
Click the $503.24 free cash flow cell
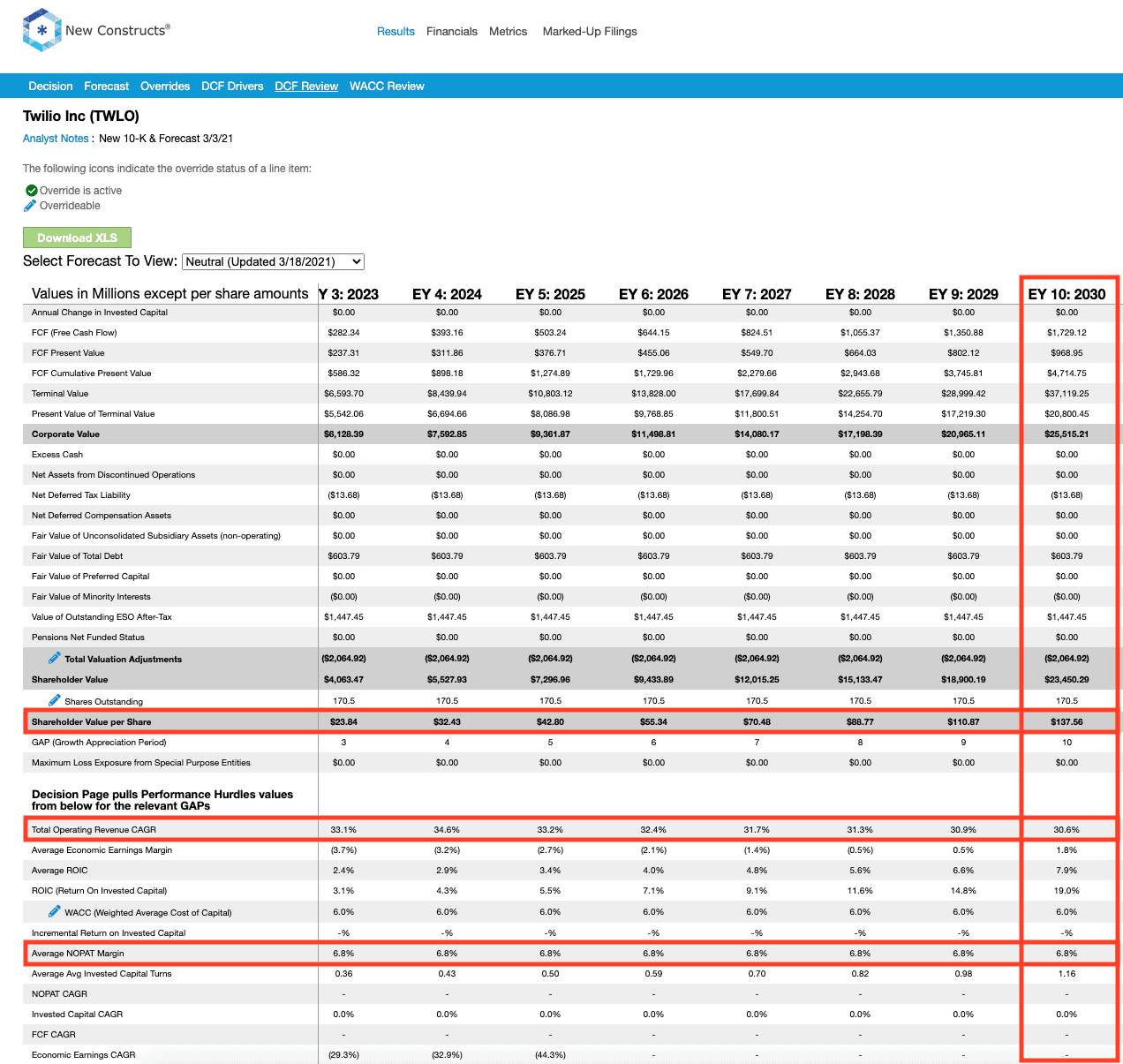[550, 333]
